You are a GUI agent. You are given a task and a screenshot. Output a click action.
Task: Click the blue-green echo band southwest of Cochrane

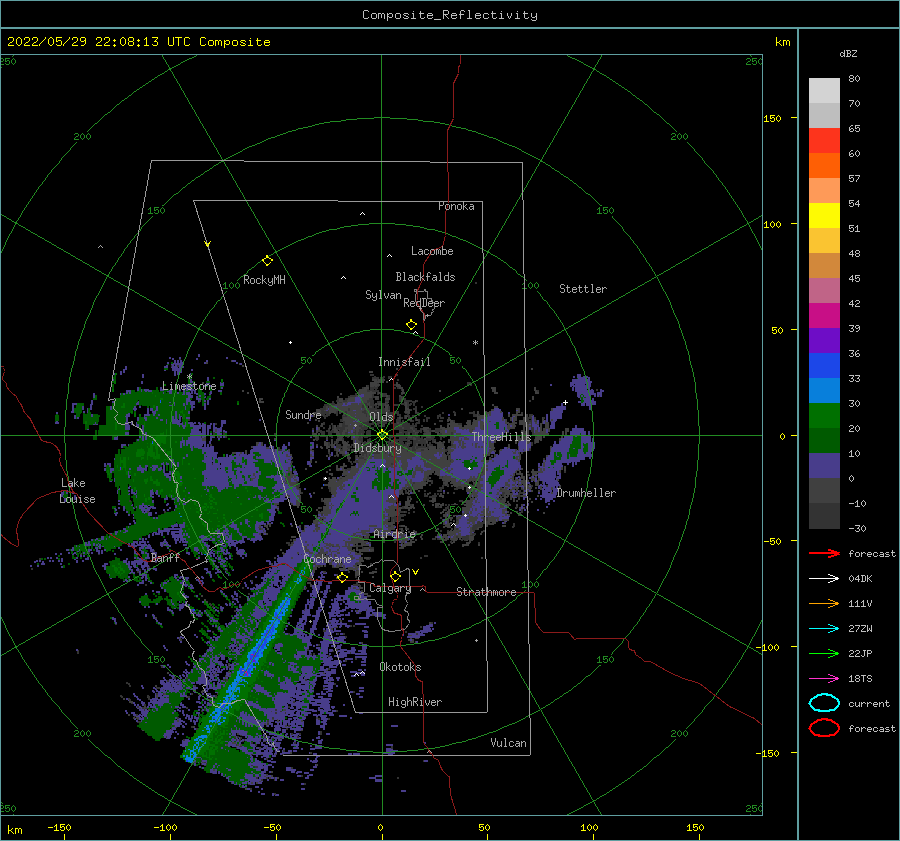tap(247, 663)
